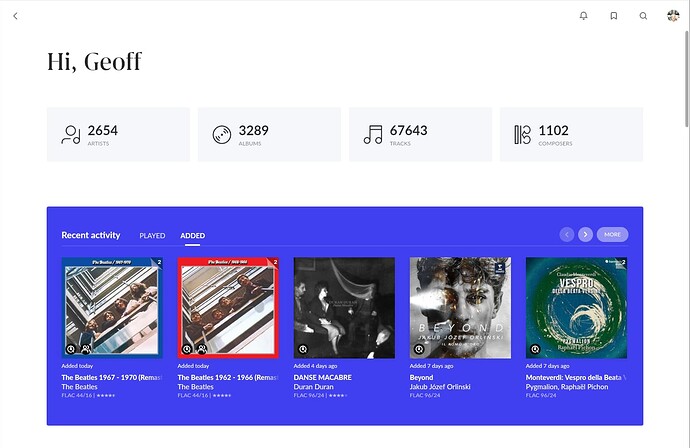Switch to the PLAYED tab
This screenshot has width=690, height=448.
pyautogui.click(x=152, y=236)
